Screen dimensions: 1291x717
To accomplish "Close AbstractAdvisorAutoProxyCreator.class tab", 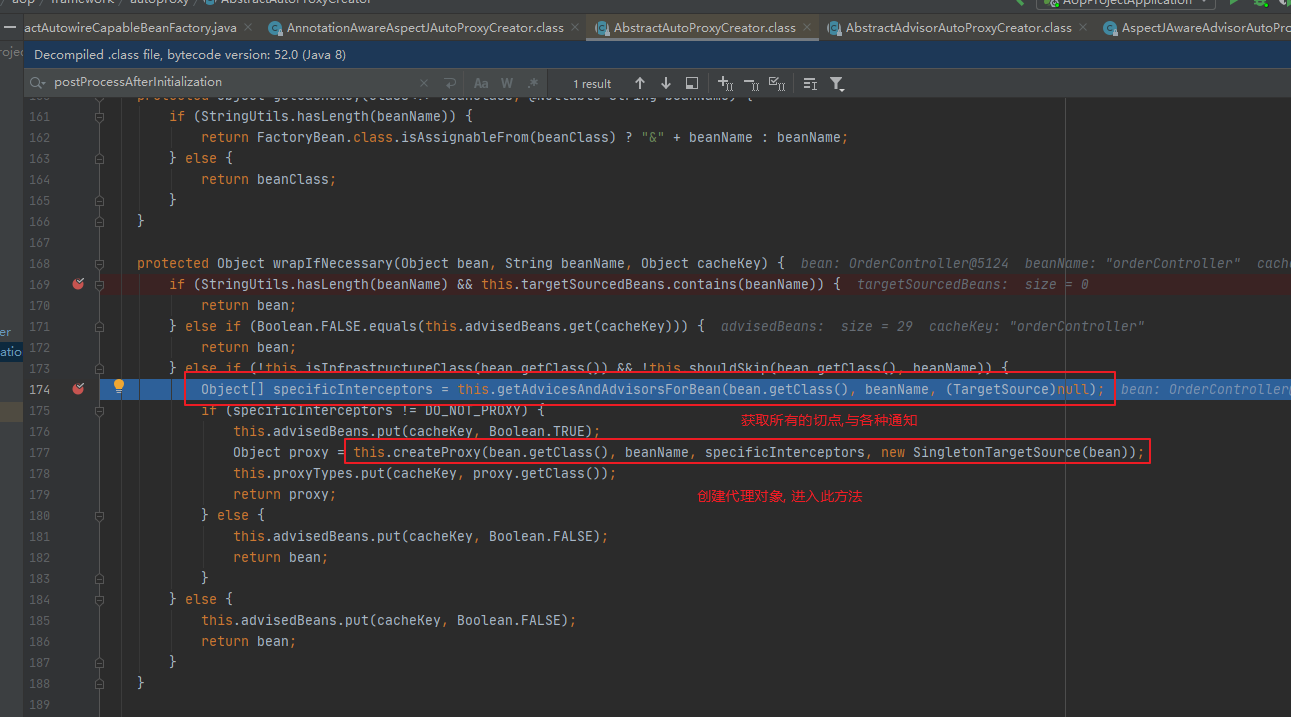I will tap(1085, 28).
